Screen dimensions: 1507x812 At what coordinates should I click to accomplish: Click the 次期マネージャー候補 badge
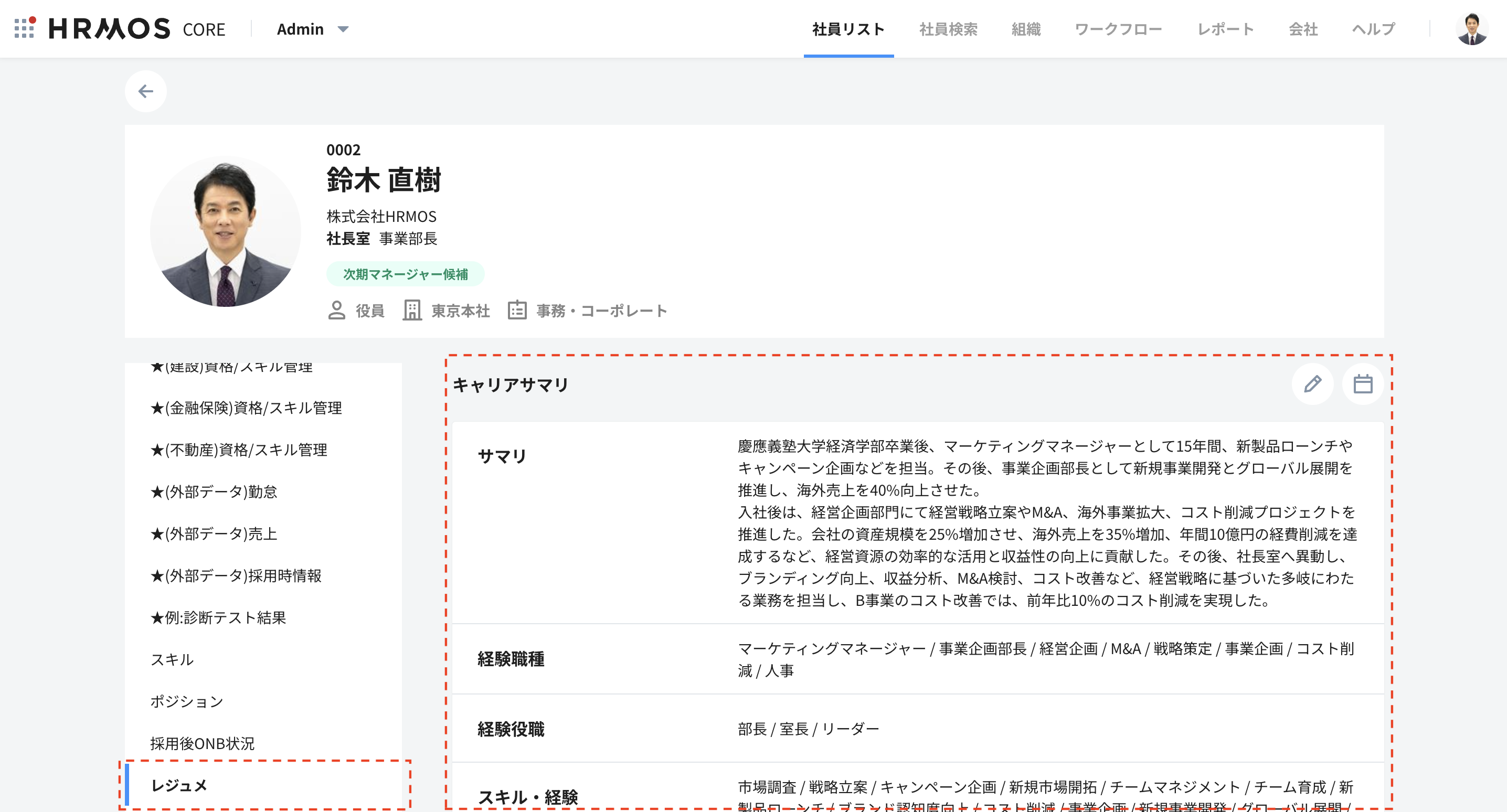[x=405, y=273]
